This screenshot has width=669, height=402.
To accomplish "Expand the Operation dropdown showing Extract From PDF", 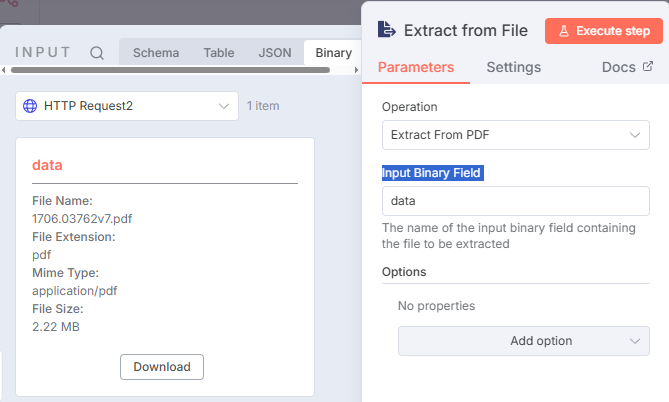I will (516, 134).
